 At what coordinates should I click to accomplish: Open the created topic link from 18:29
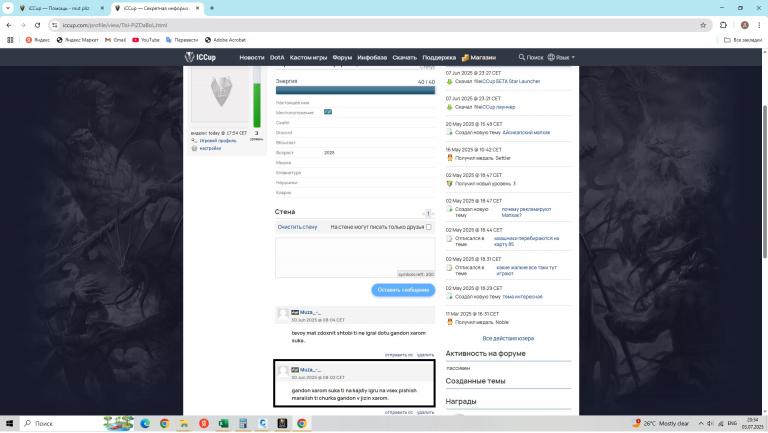[522, 297]
